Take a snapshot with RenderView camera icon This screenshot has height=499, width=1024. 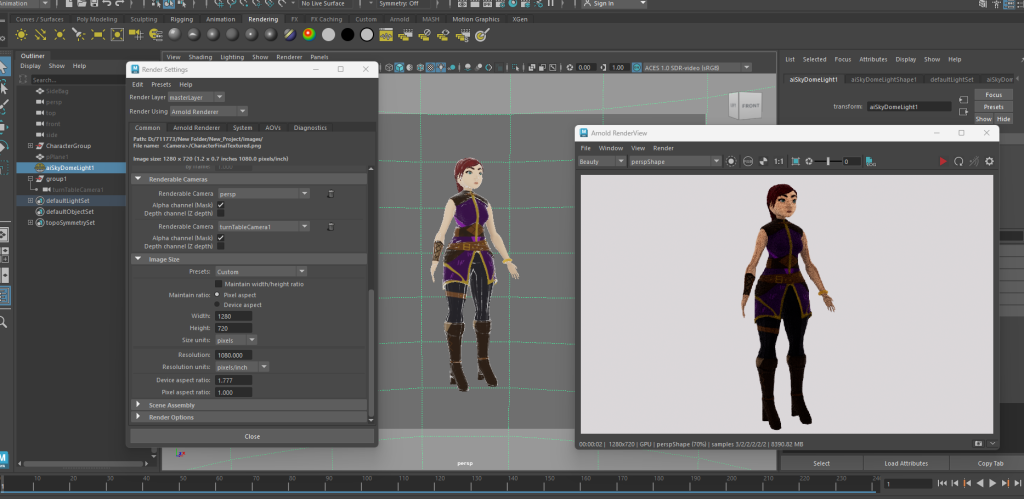tap(979, 442)
